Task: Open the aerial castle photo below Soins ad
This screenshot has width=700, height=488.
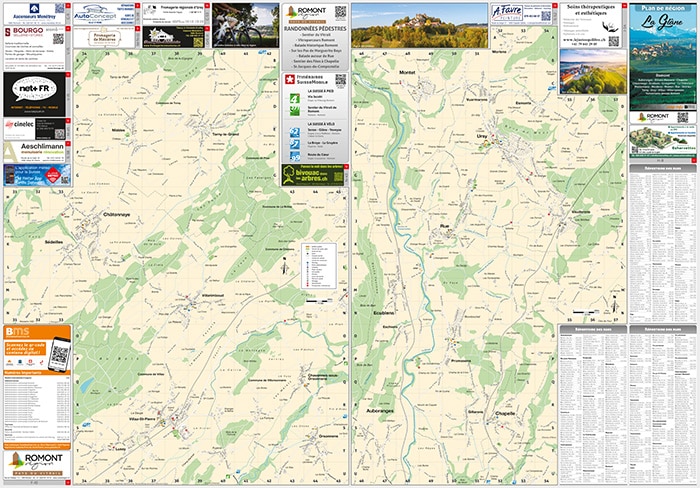Action: pos(593,71)
